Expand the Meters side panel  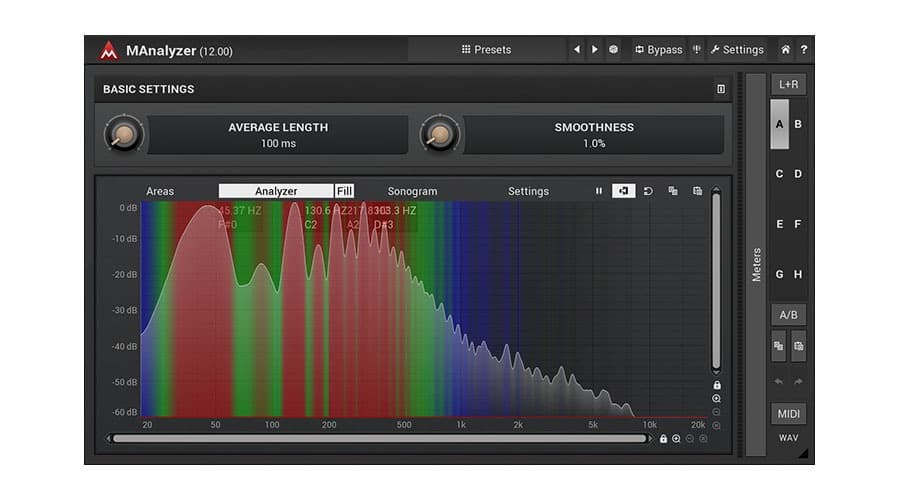pyautogui.click(x=757, y=265)
